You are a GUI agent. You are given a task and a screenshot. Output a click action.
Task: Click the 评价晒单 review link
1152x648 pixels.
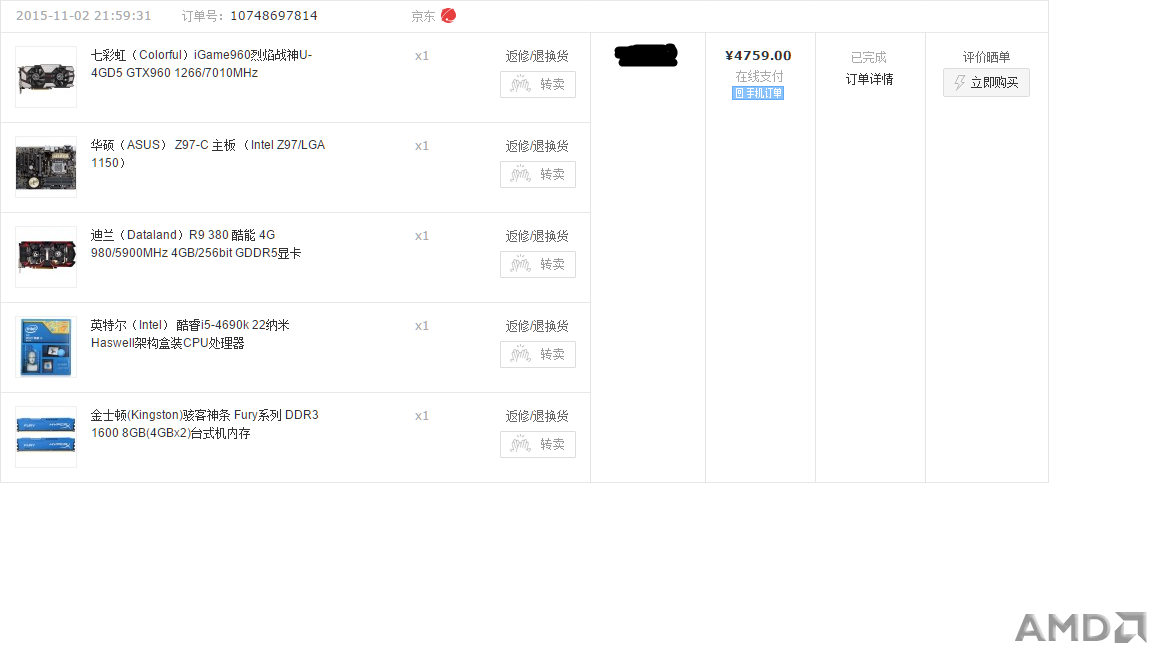(986, 57)
